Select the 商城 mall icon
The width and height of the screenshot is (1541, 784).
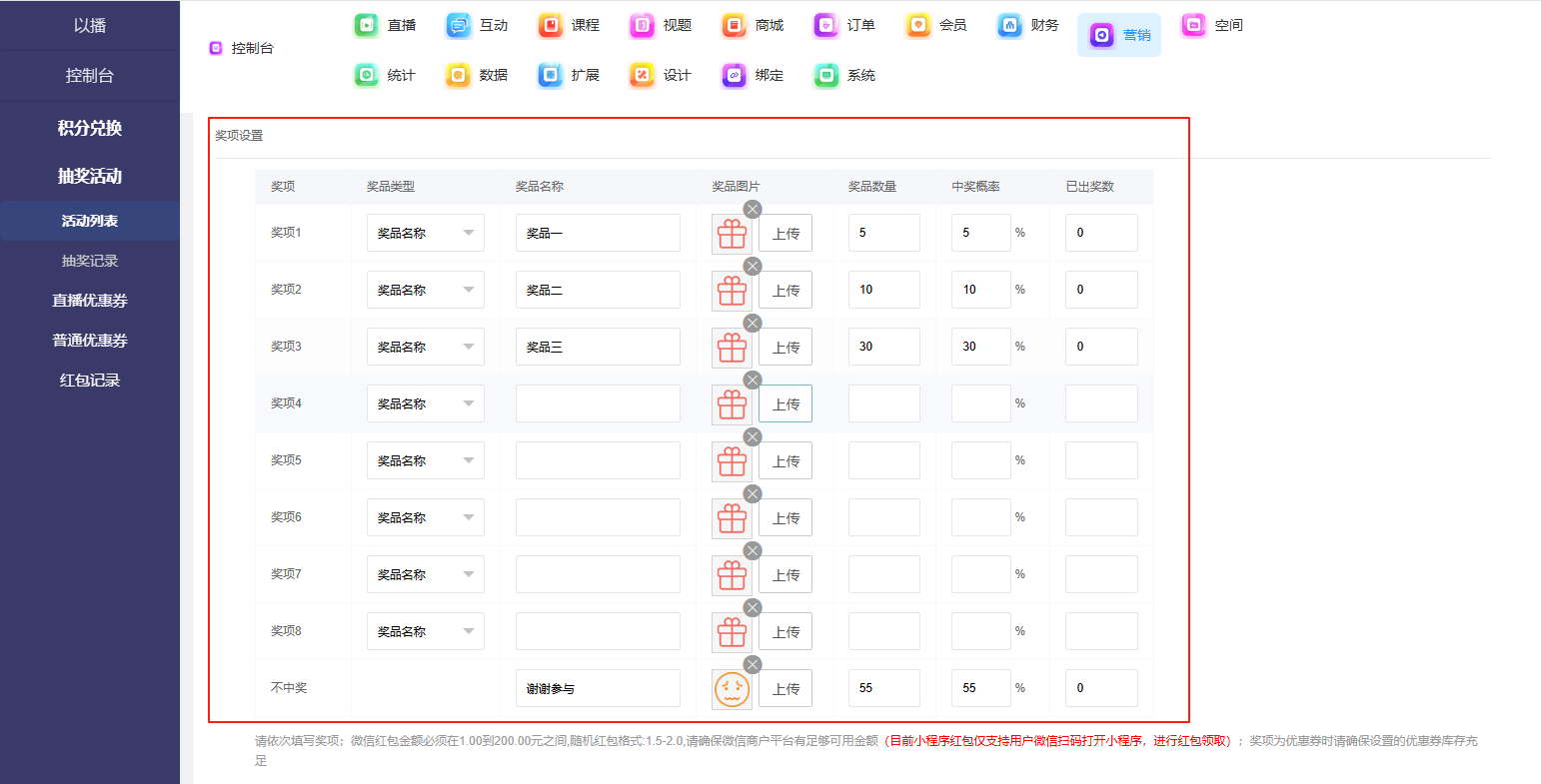[x=735, y=25]
